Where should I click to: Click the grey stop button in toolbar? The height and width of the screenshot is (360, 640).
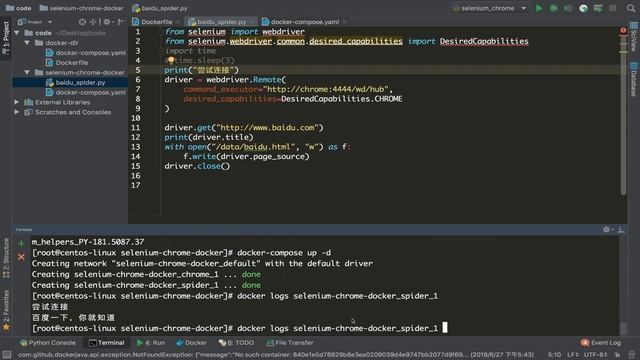tap(613, 8)
